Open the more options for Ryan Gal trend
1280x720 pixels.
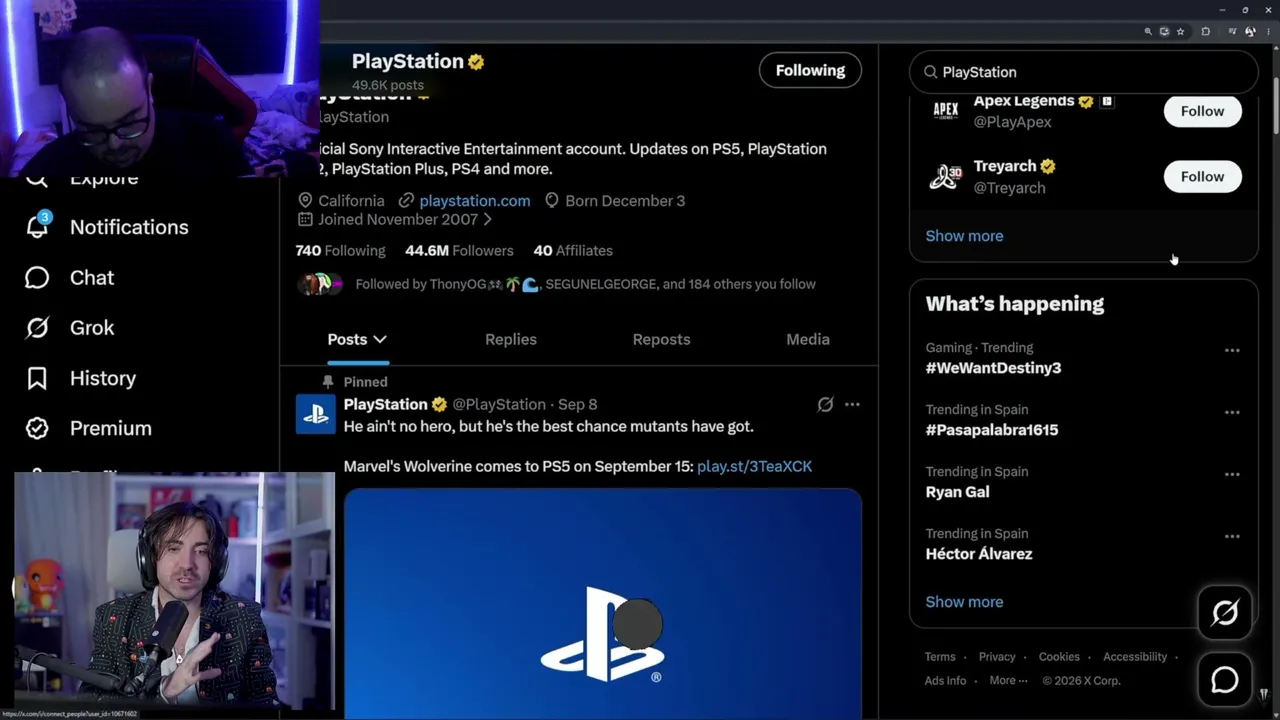[1232, 474]
